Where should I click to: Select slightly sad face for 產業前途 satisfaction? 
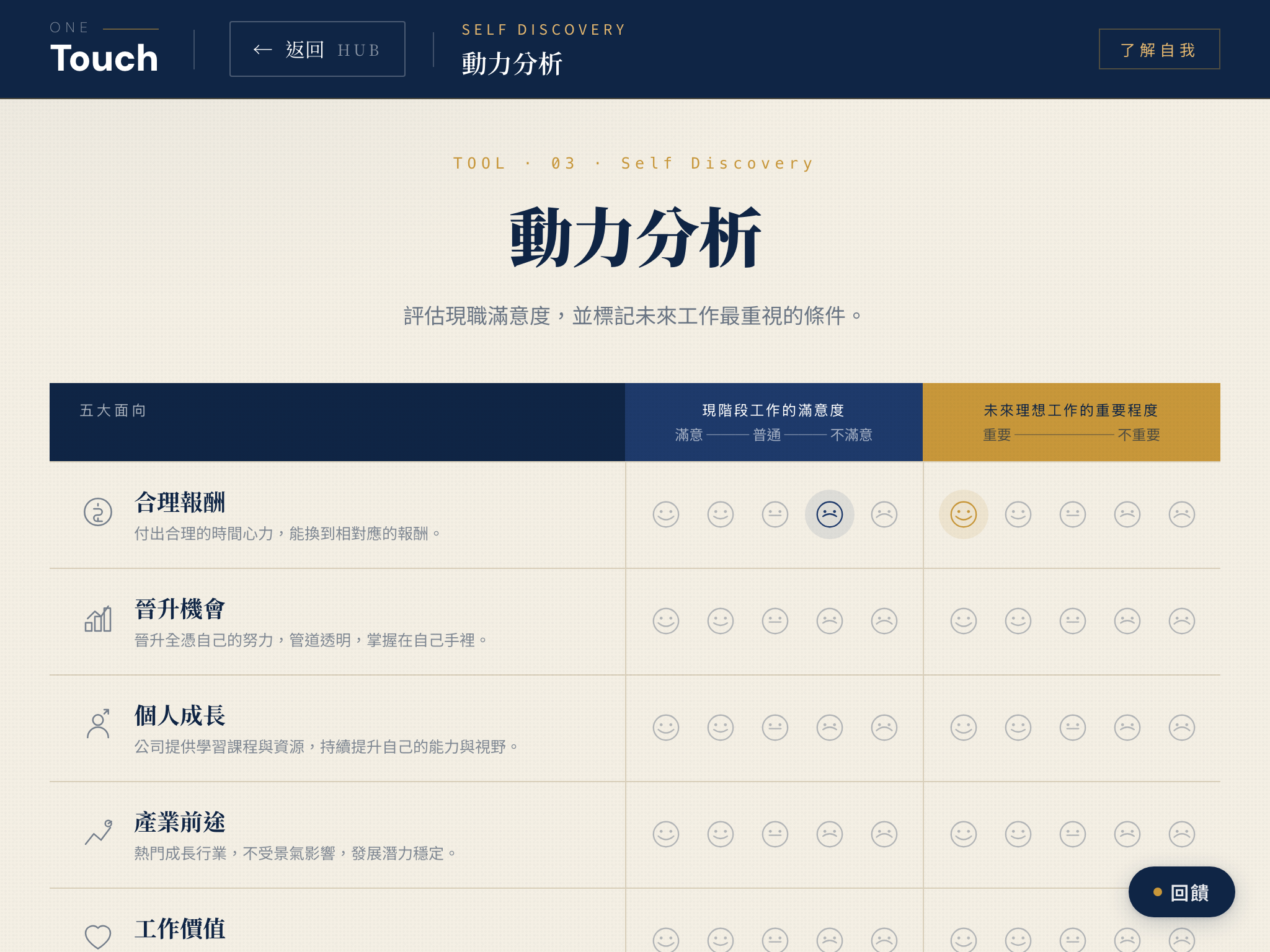point(830,834)
